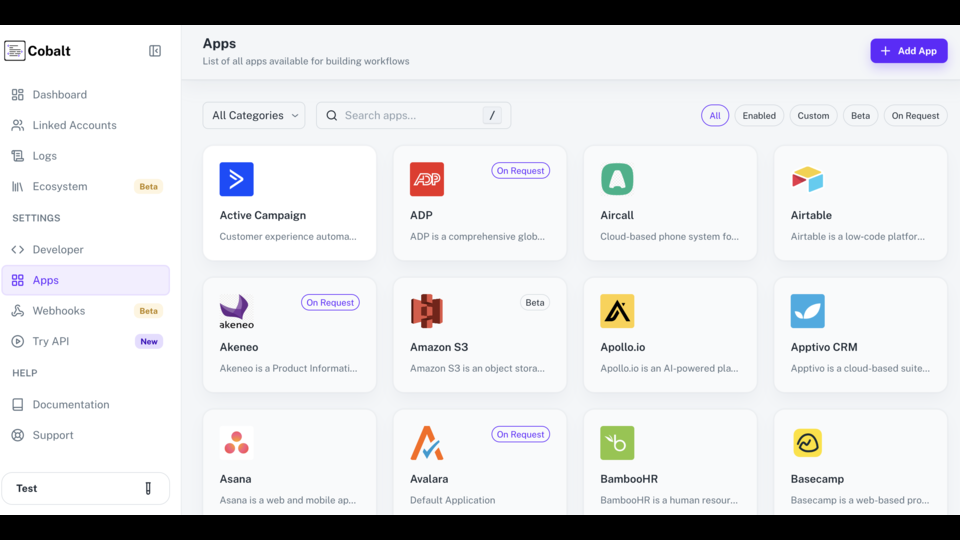This screenshot has height=540, width=960.
Task: Expand the Test workspace switcher
Action: point(86,488)
